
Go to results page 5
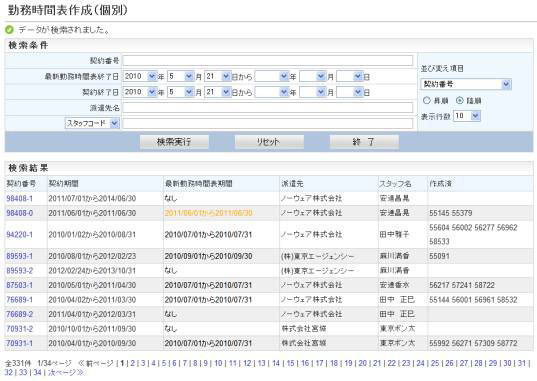point(164,363)
